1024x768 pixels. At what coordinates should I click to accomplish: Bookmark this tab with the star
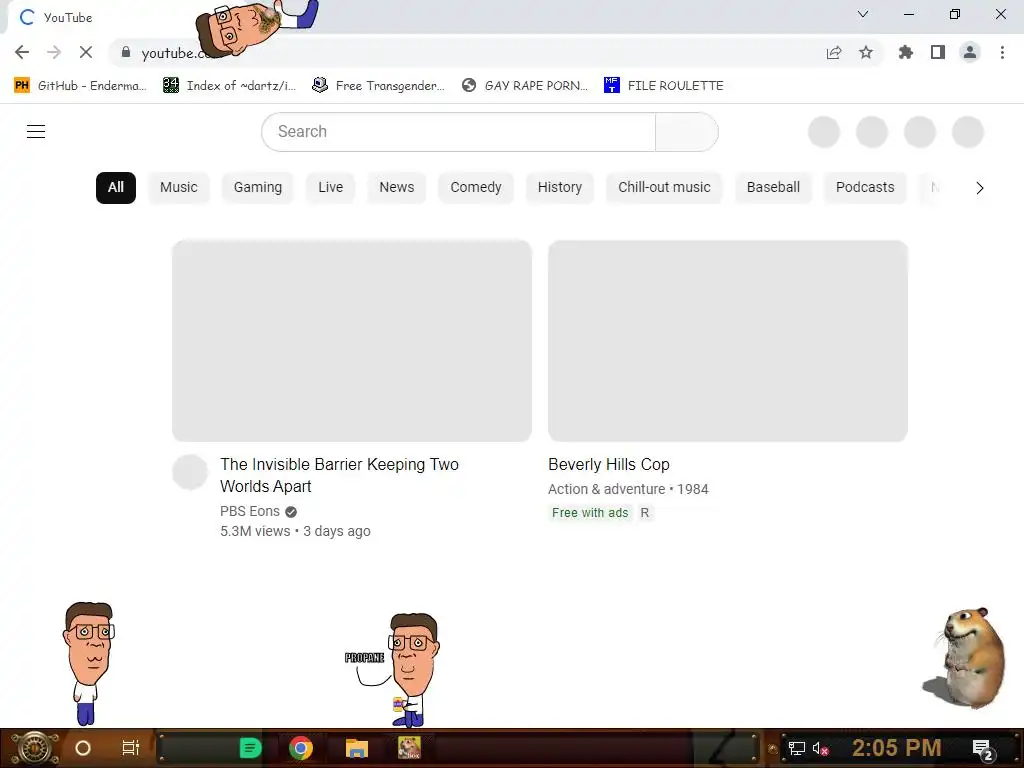click(866, 52)
